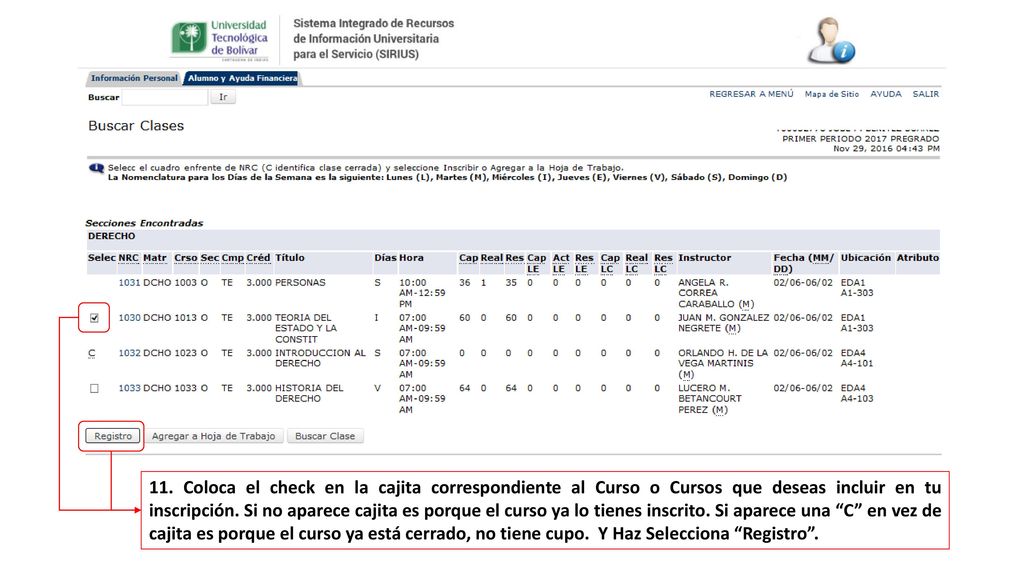
Task: Click the closed class C marker for NRC 1032
Action: pos(91,354)
